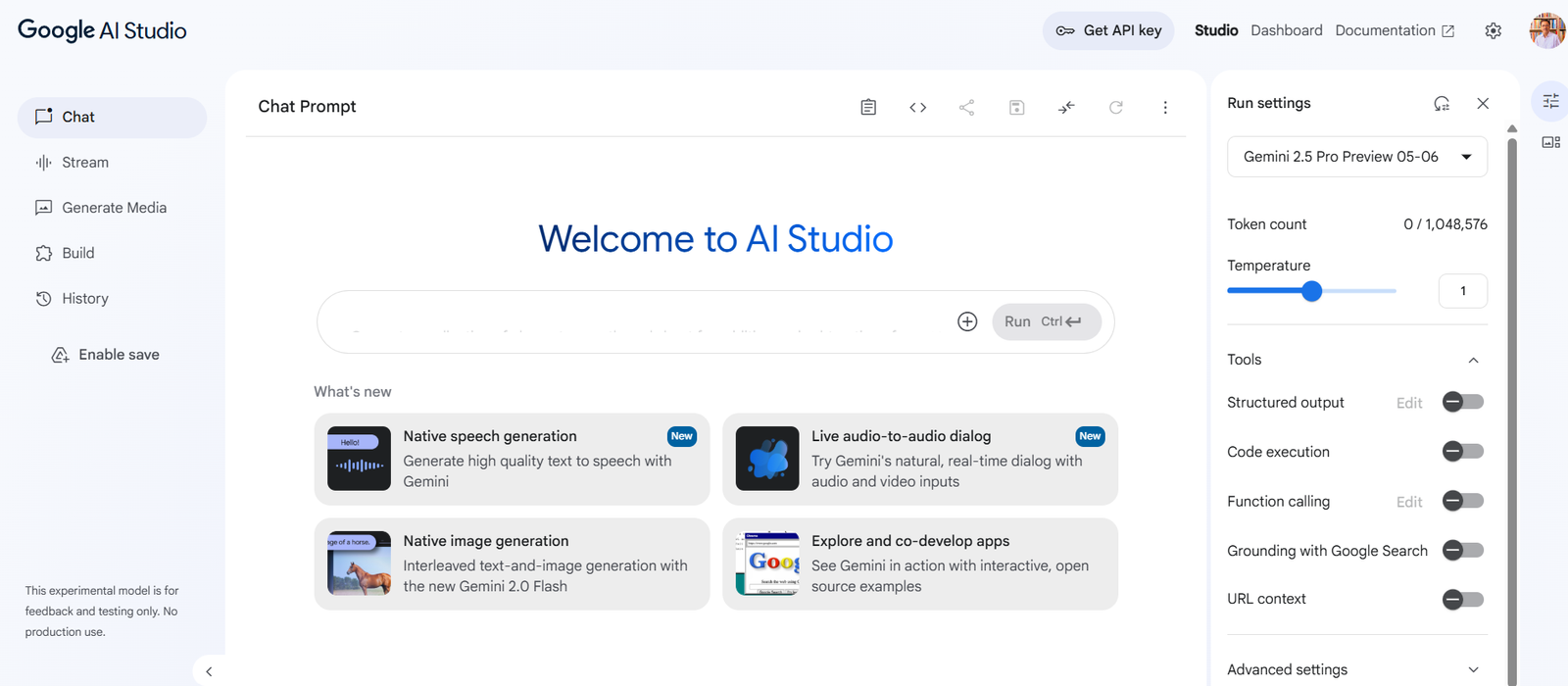Click the compare mode arrows icon

[1066, 107]
